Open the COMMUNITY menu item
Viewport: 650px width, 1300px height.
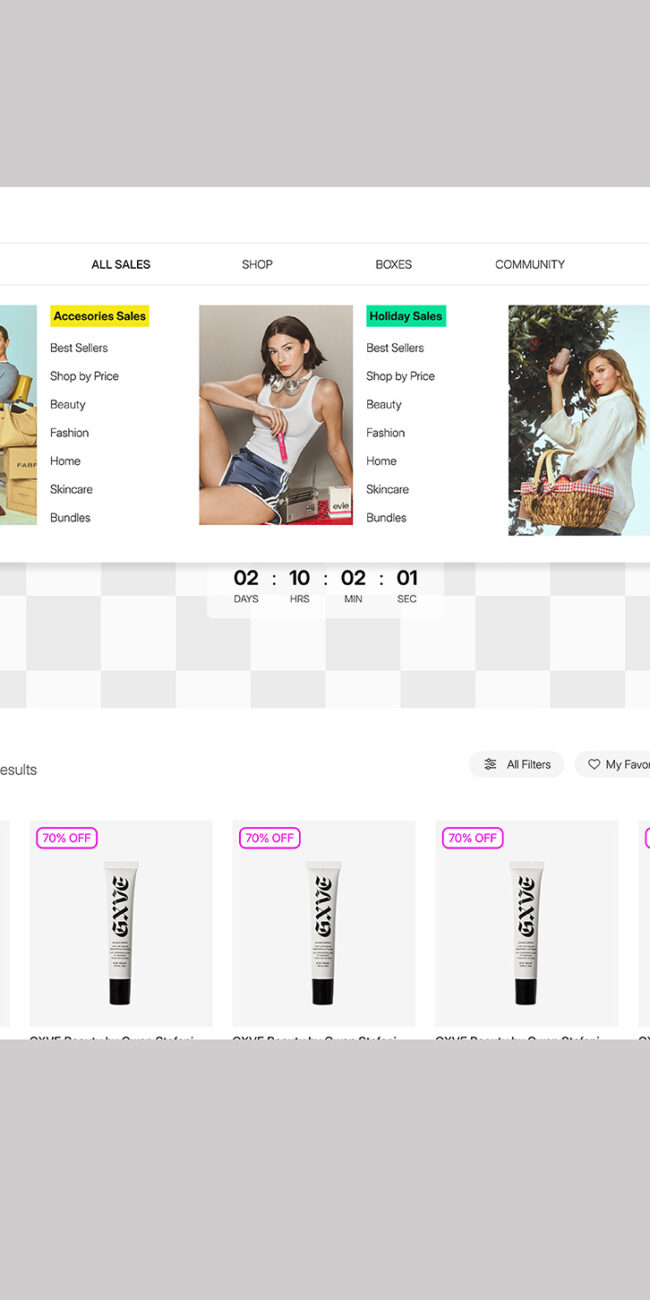tap(530, 265)
